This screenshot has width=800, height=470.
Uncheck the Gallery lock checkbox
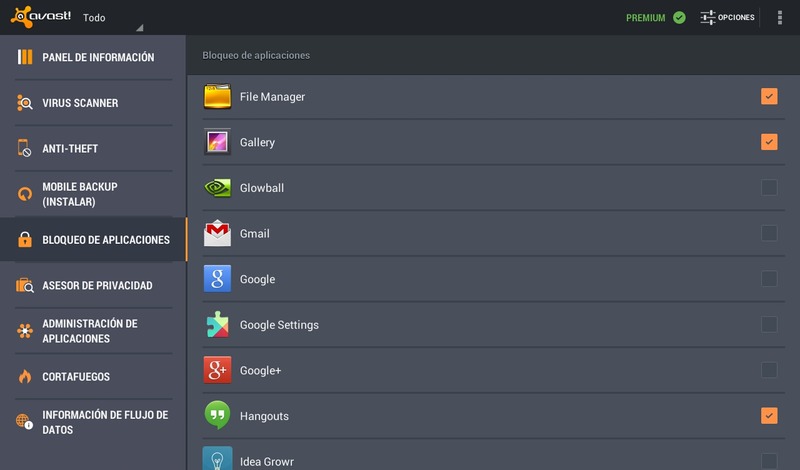[x=769, y=142]
